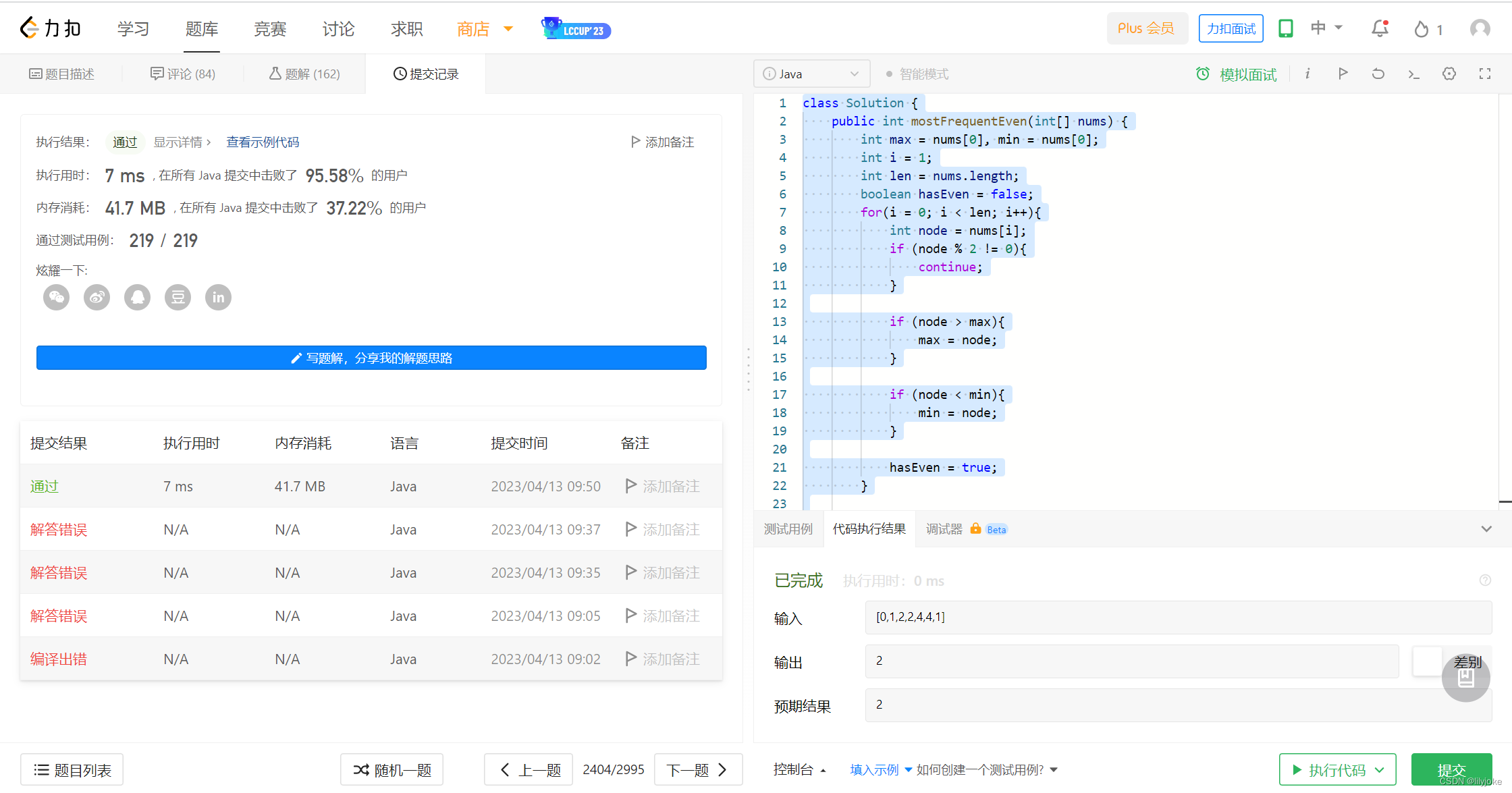Open the 测试用例 tab
This screenshot has width=1512, height=793.
tap(788, 529)
